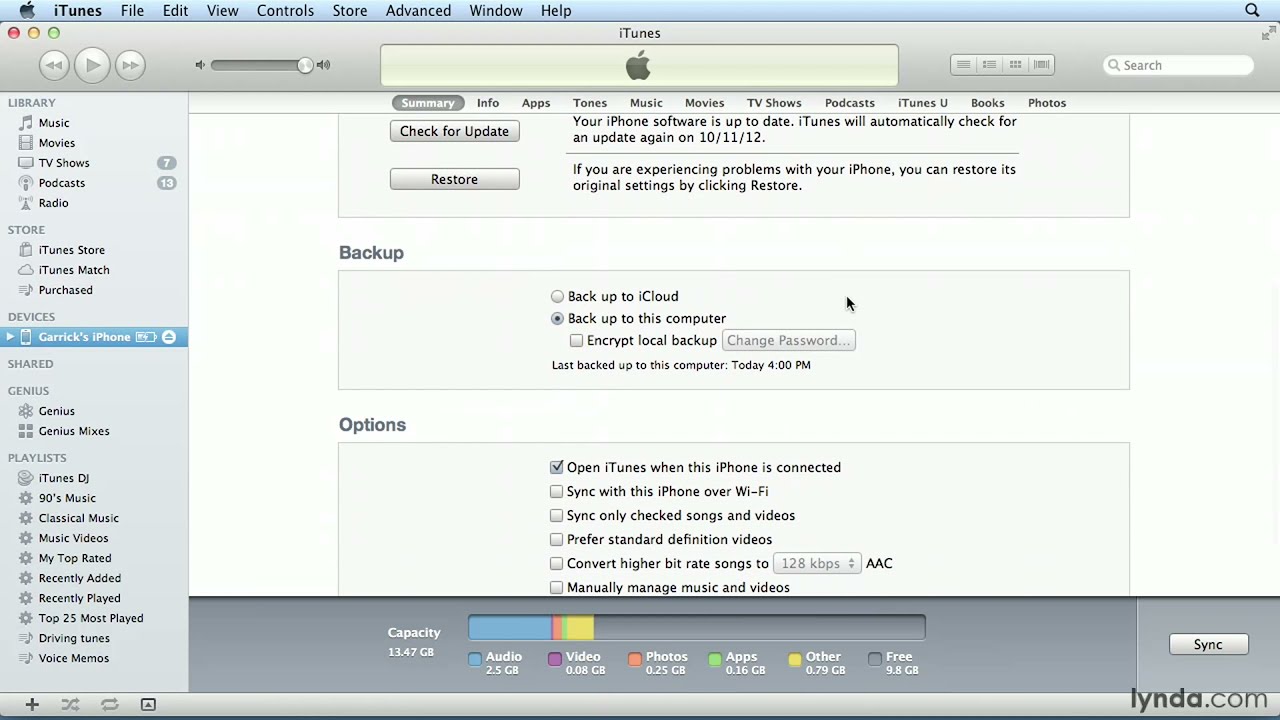Viewport: 1280px width, 720px height.
Task: Click the low volume speaker icon
Action: coord(200,65)
